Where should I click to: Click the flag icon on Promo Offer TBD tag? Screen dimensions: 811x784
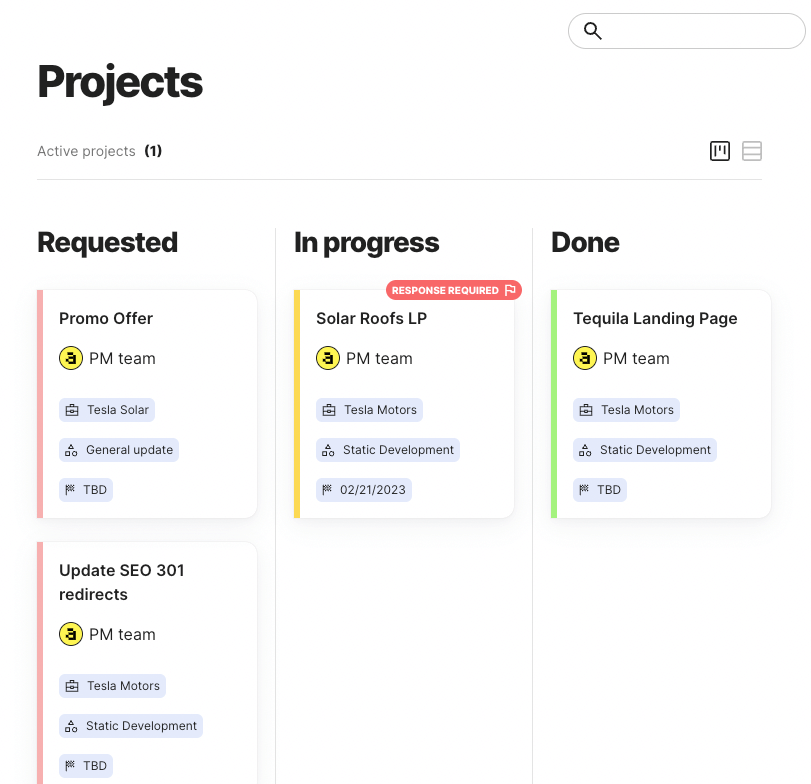[x=70, y=489]
